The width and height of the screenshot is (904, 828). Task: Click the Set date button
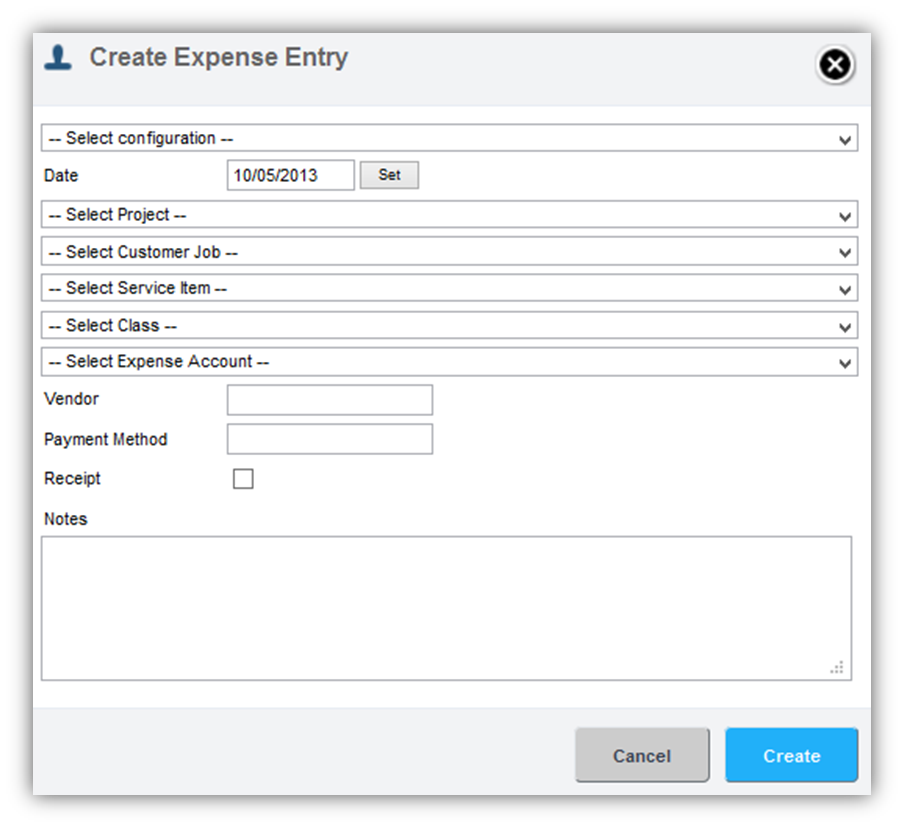click(x=389, y=175)
